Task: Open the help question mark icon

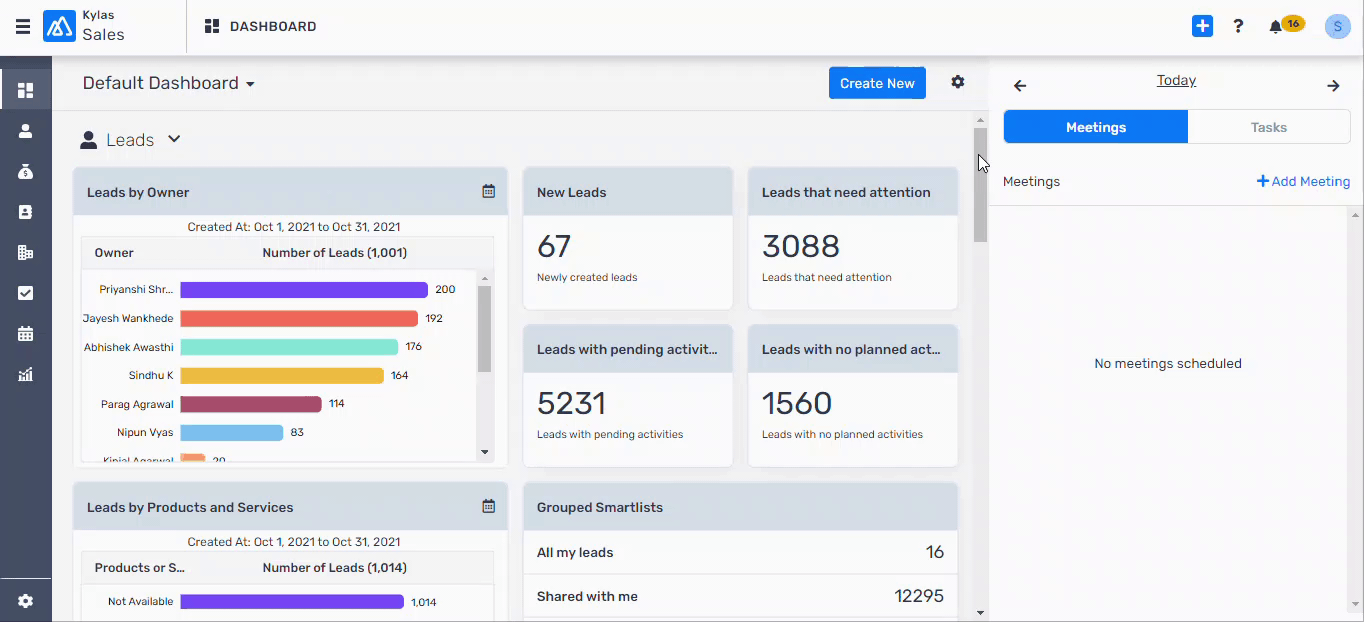Action: tap(1238, 25)
